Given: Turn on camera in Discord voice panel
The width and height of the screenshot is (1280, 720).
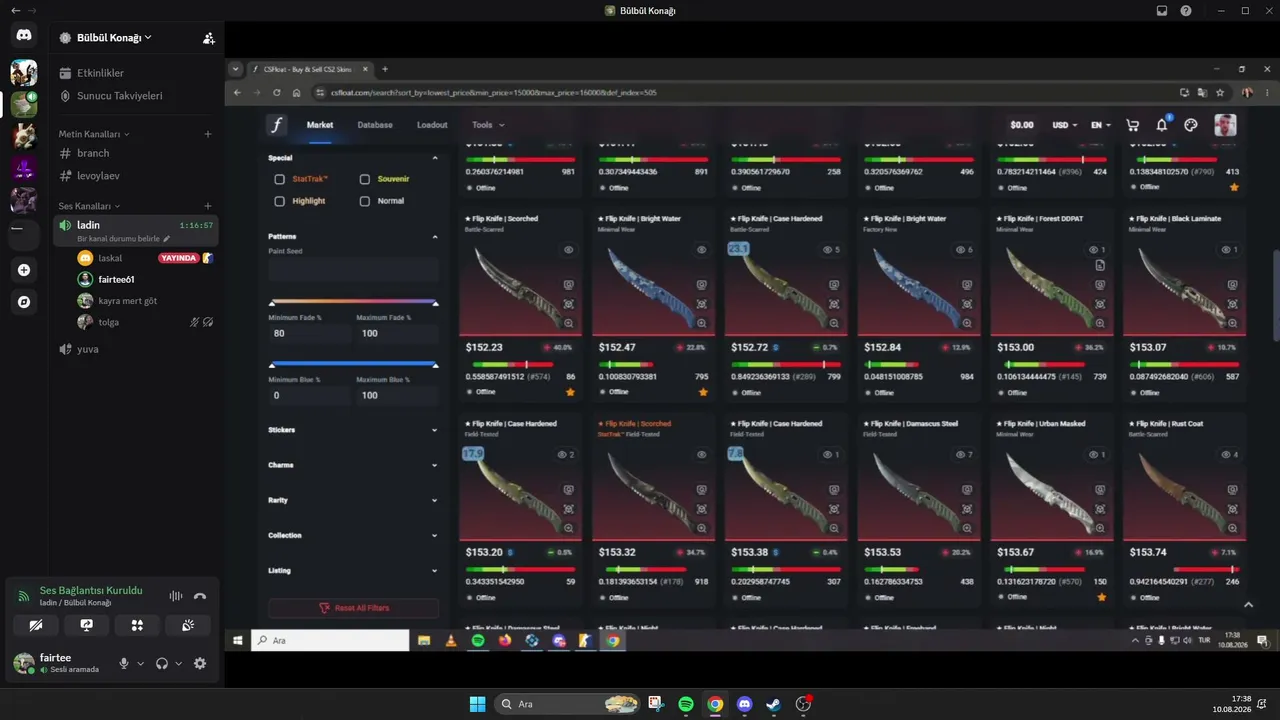Looking at the screenshot, I should tap(37, 625).
